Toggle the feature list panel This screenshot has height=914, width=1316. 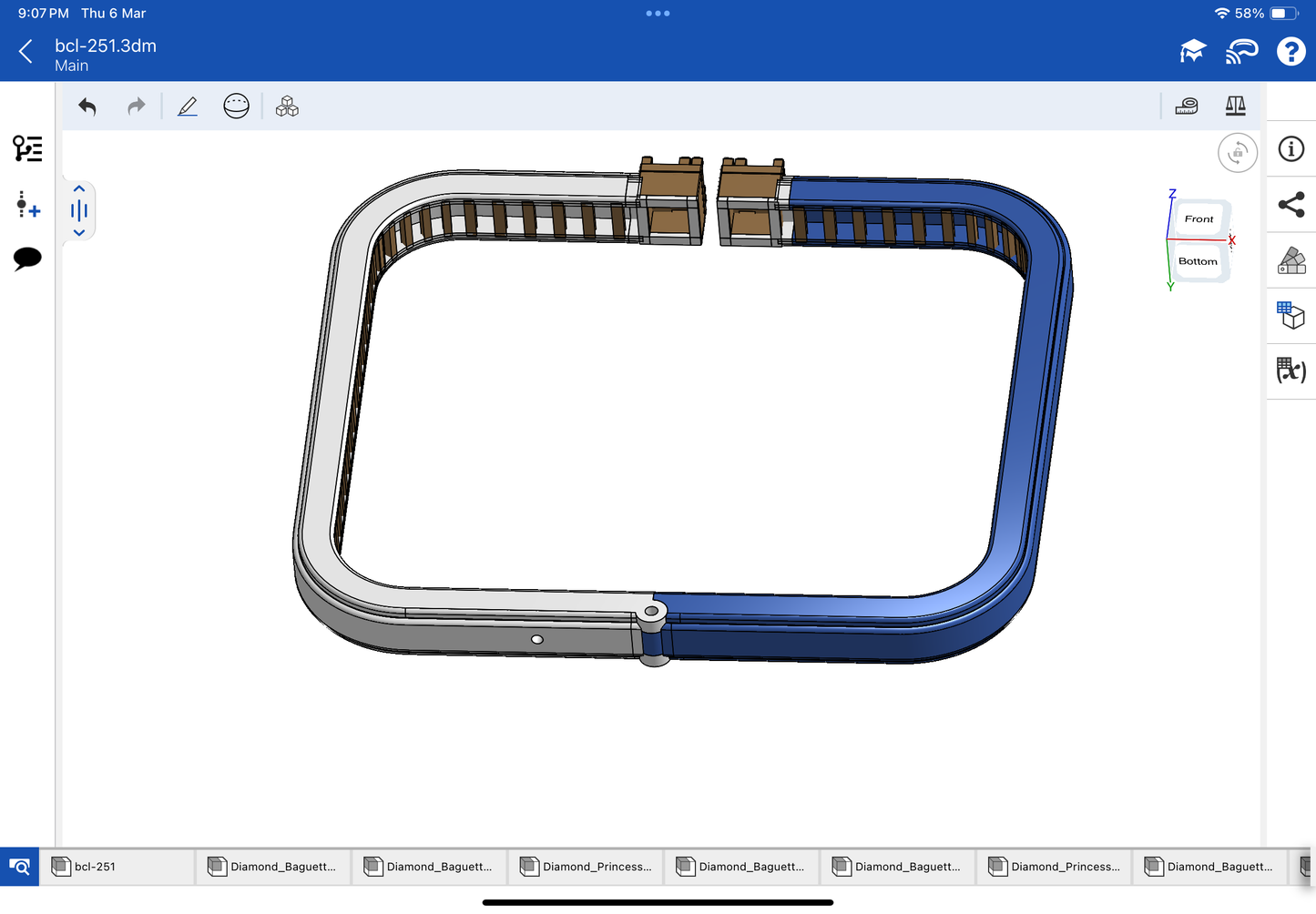tap(27, 148)
